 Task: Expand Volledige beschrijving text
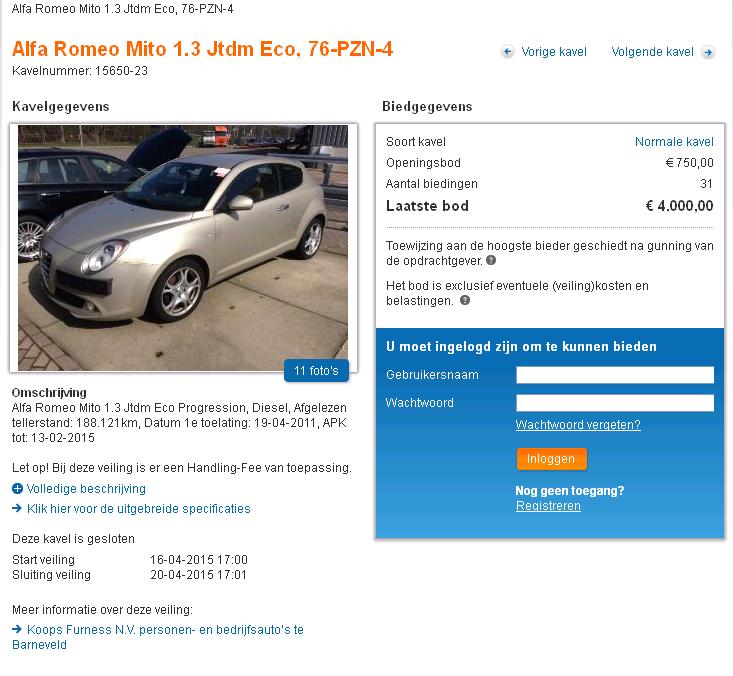click(86, 489)
